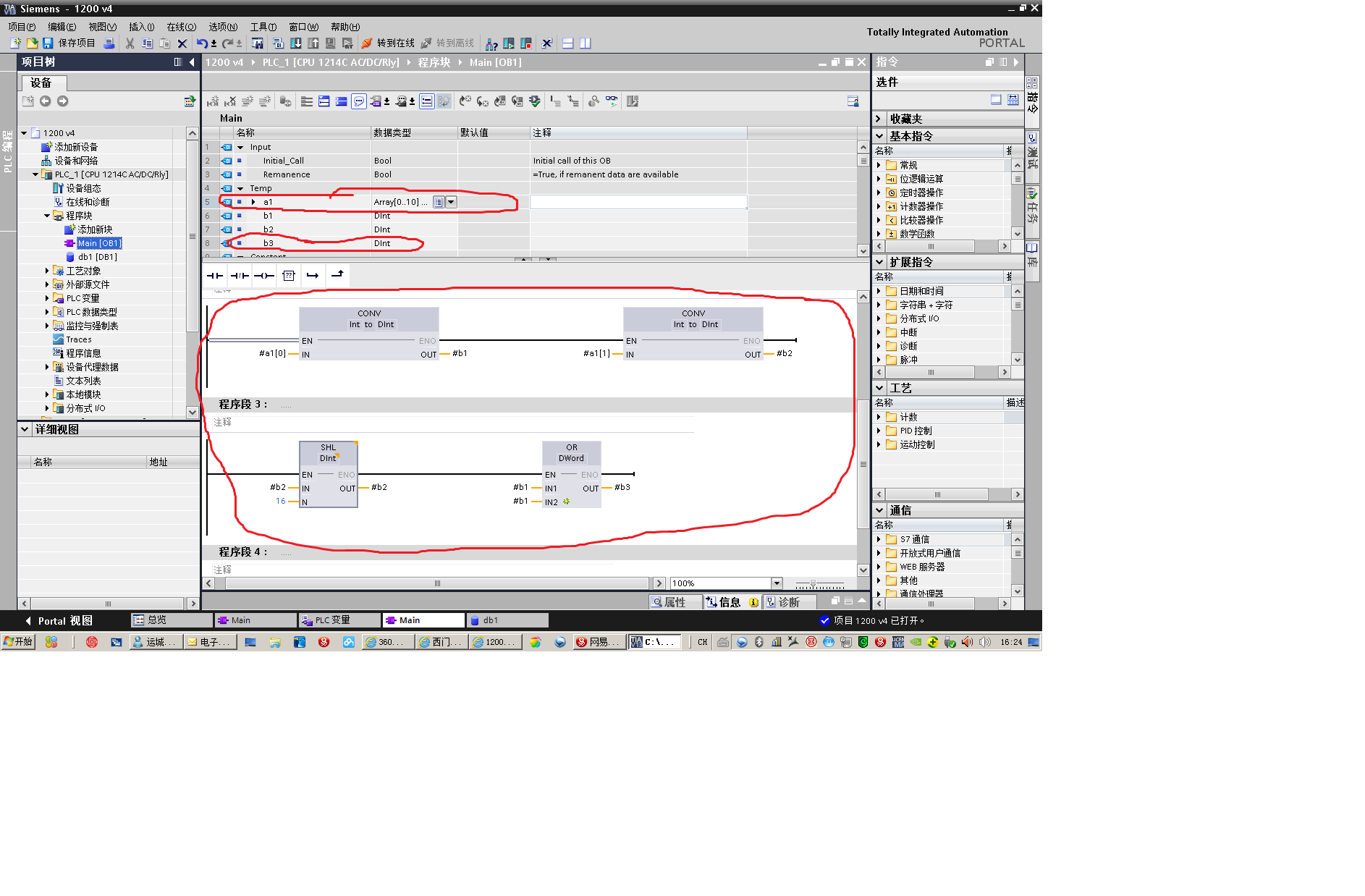The image size is (1365, 896).
Task: Click the cut scissors icon
Action: [x=130, y=43]
